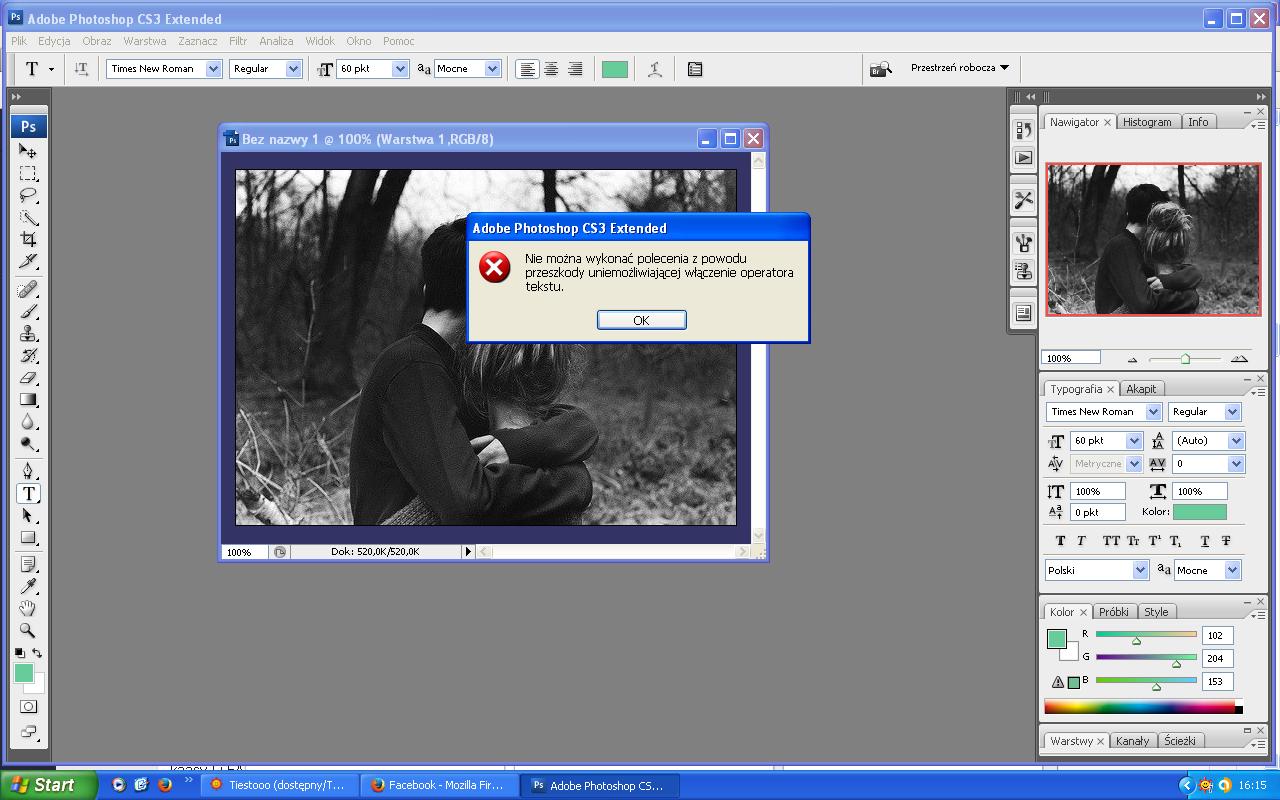Pick the Magic Wand selection tool

(29, 217)
